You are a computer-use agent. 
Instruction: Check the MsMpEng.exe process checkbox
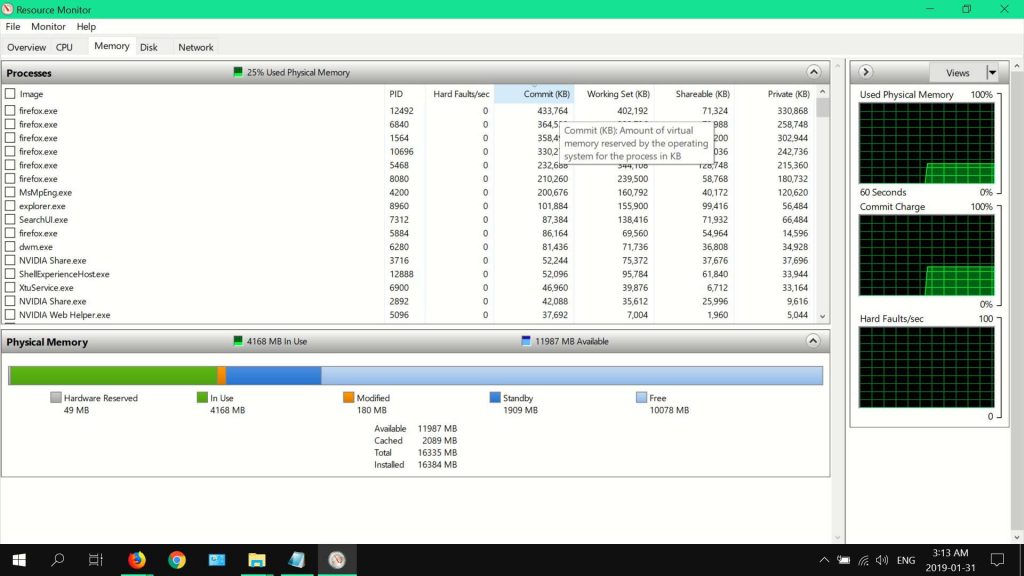coord(10,192)
